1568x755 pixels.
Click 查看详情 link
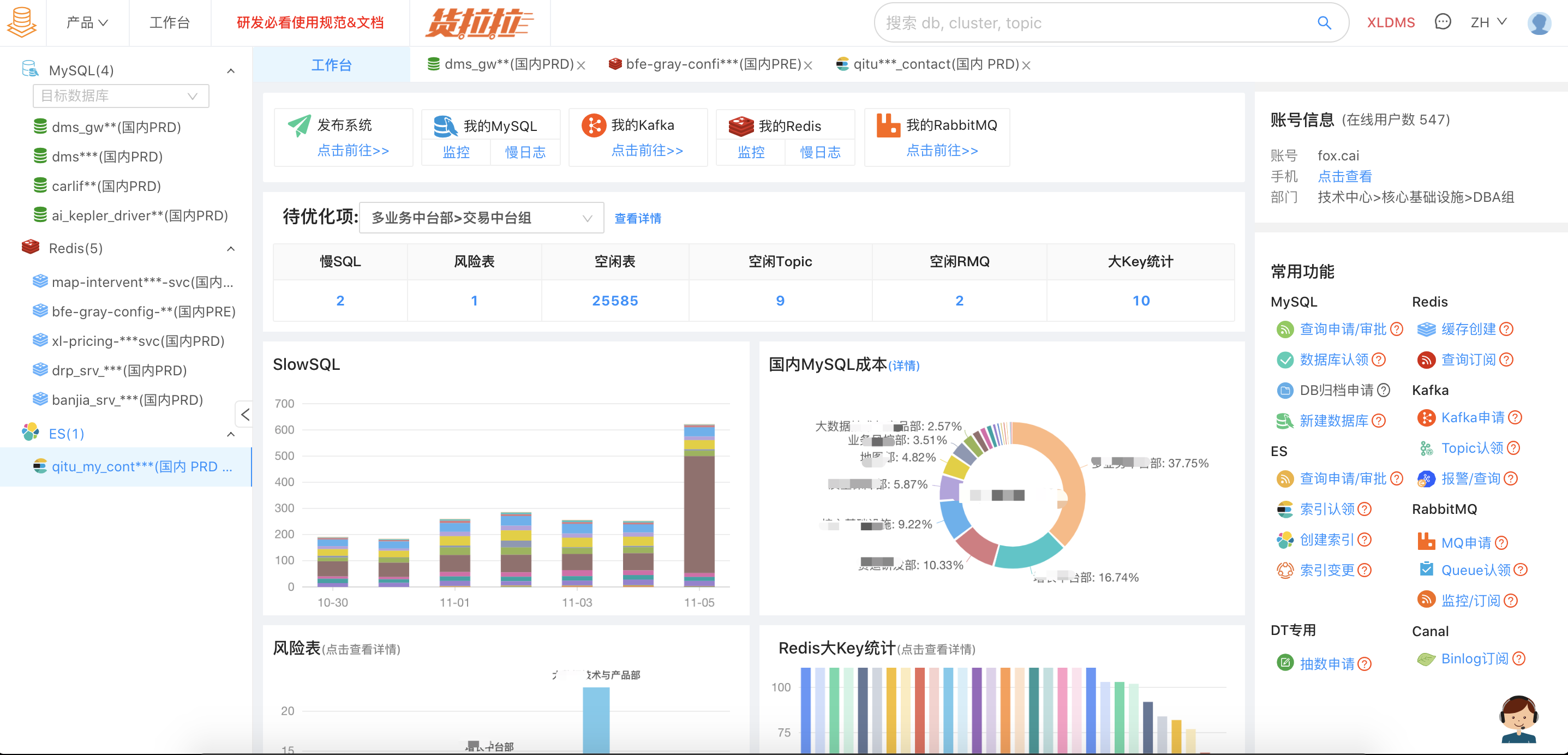638,218
